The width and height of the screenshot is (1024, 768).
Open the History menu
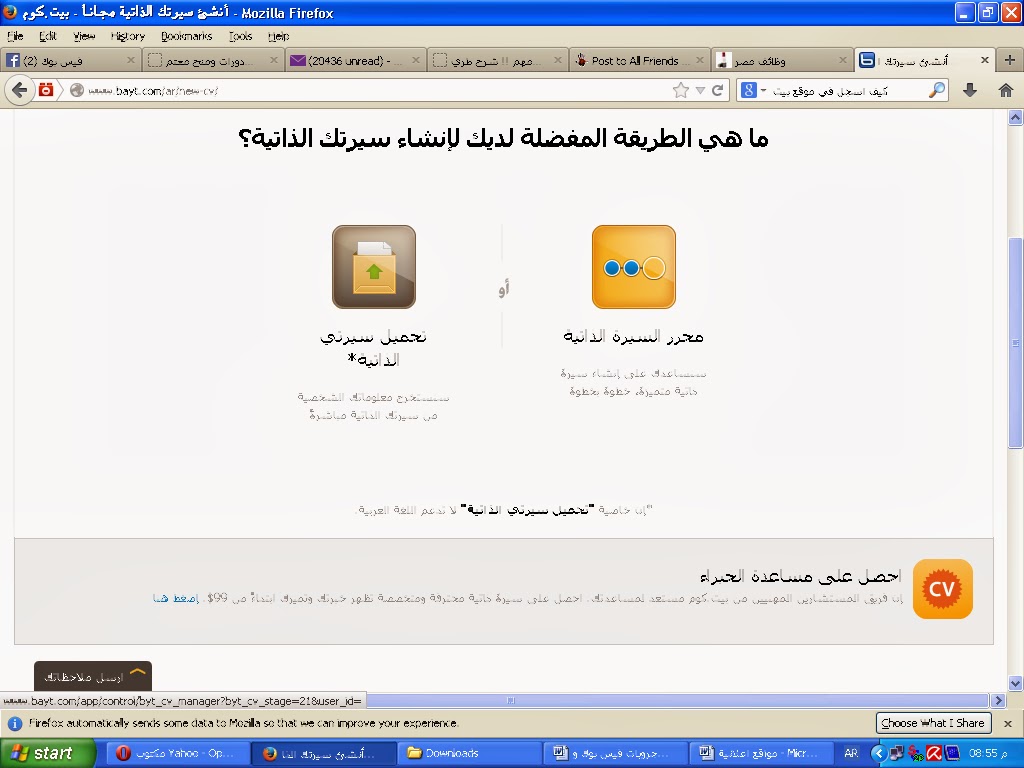(127, 37)
